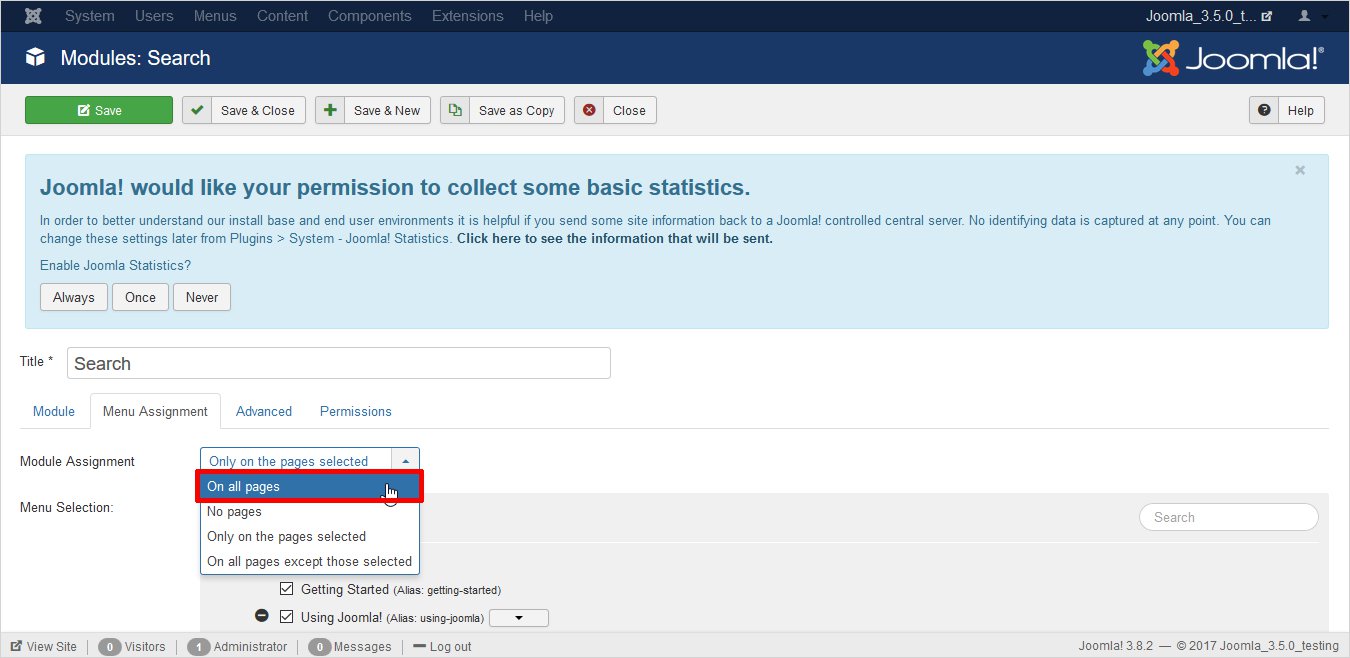
Task: Open the user account icon menu
Action: click(x=1312, y=16)
